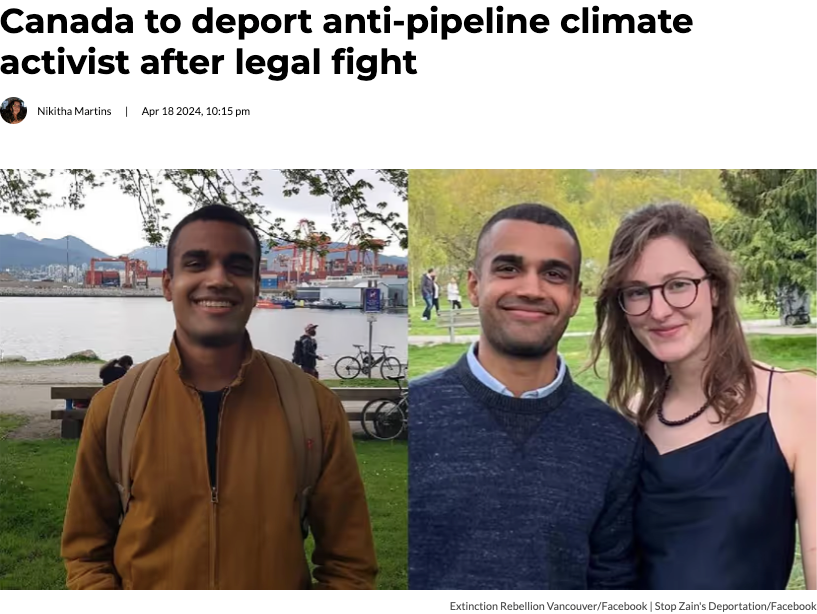The width and height of the screenshot is (817, 614).
Task: Open the left photo with brown jacket
Action: 204,379
